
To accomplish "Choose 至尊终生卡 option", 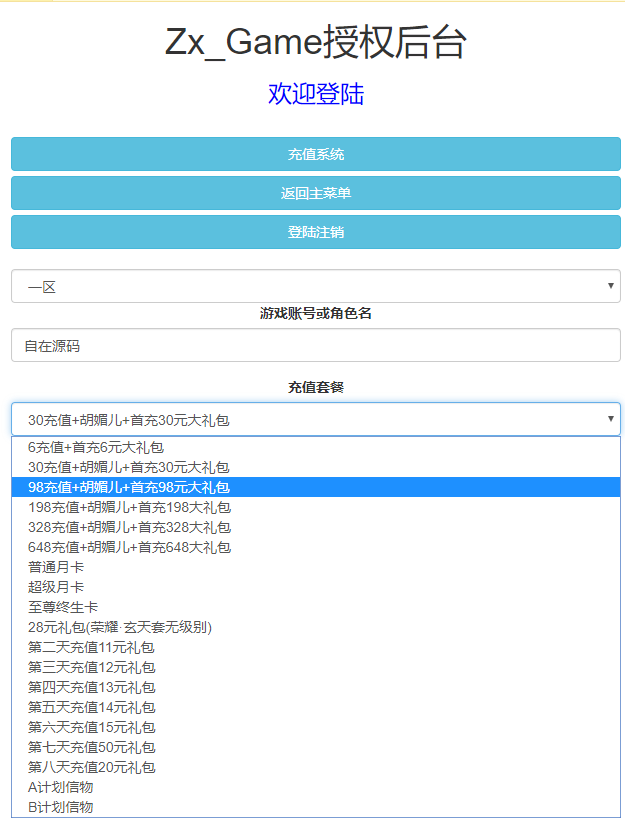I will tap(63, 608).
